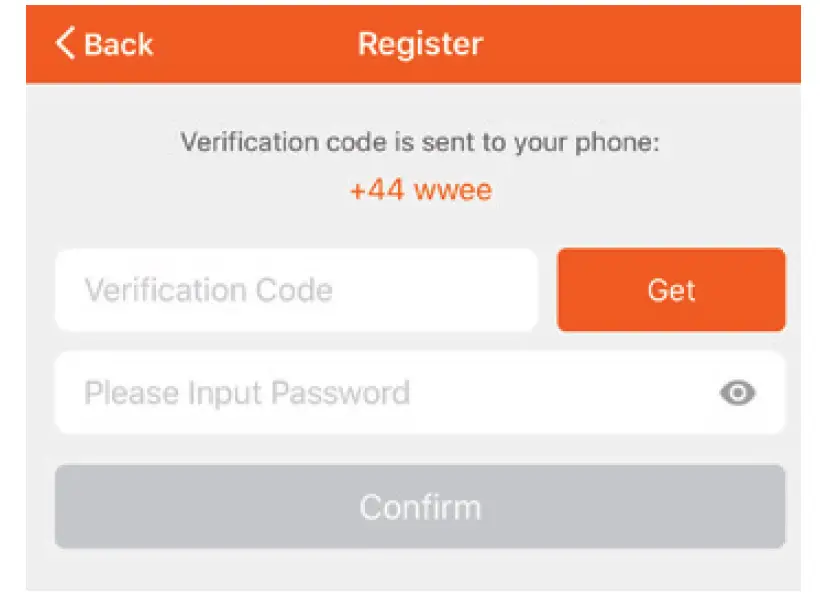The width and height of the screenshot is (820, 597).
Task: Click the Register title in the header
Action: point(420,44)
